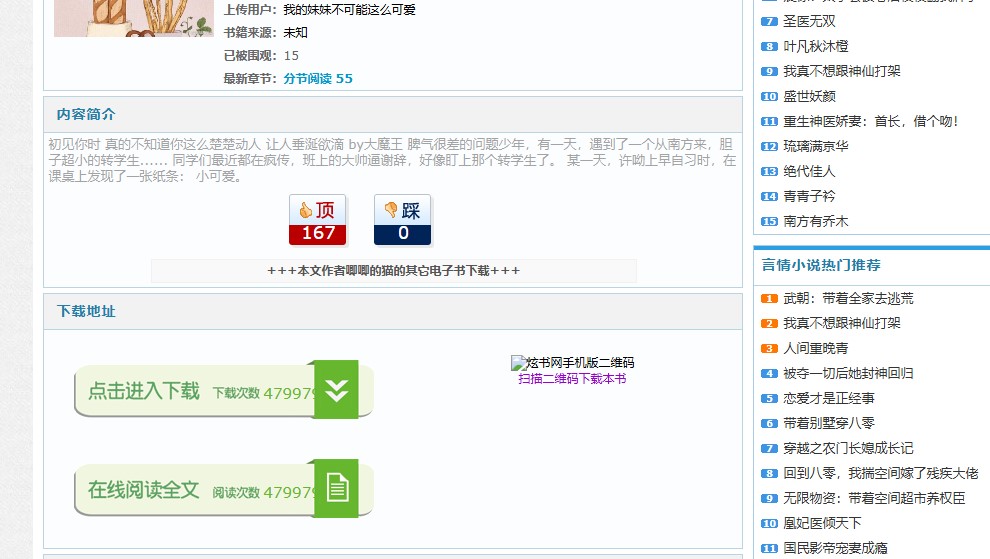990x559 pixels.
Task: Click the 踩 downvote button showing 0
Action: 402,220
